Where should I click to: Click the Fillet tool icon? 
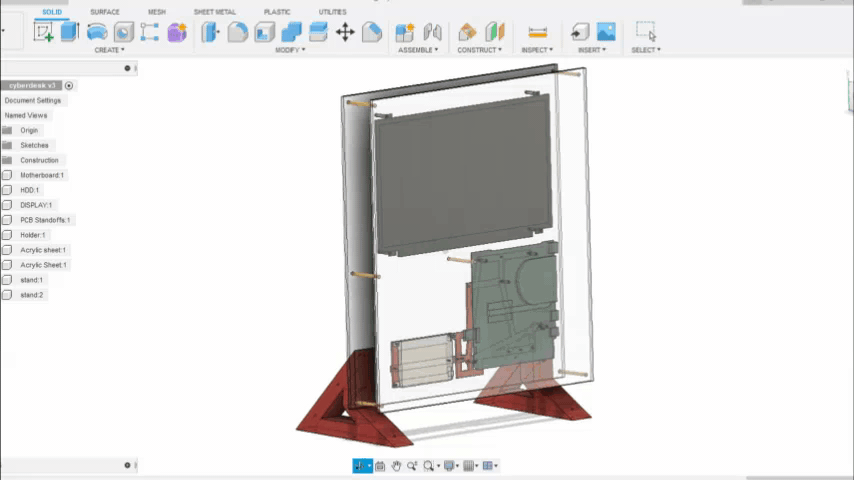[x=238, y=32]
